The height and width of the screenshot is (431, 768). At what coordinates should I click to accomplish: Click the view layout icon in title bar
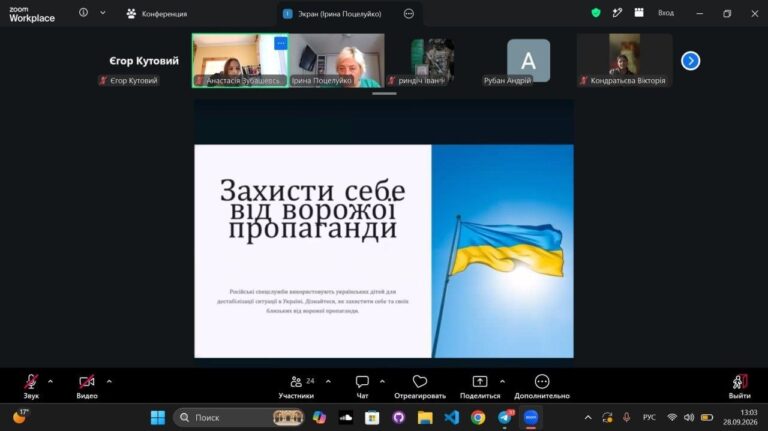pyautogui.click(x=639, y=13)
